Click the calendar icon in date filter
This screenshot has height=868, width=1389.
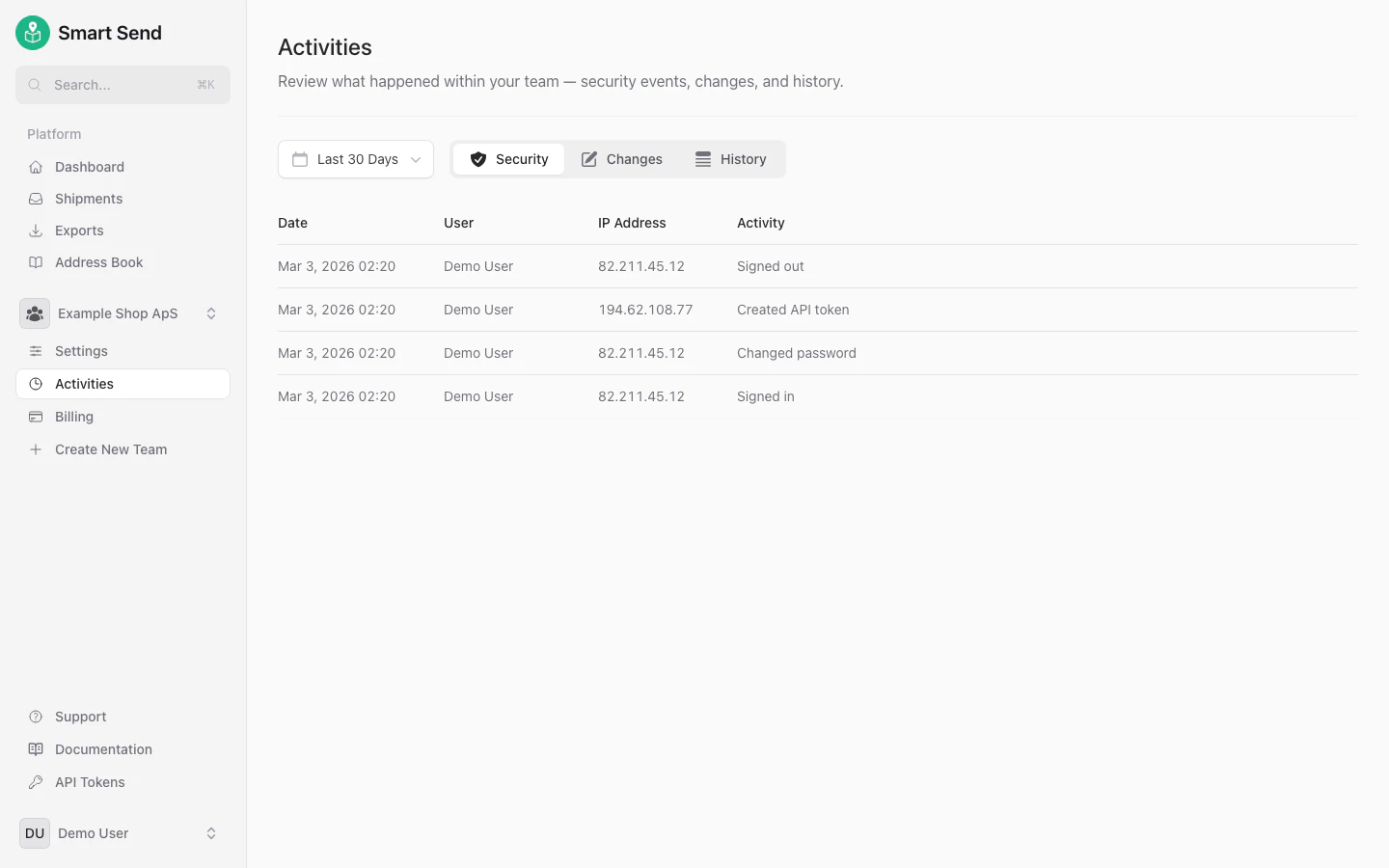click(x=299, y=159)
